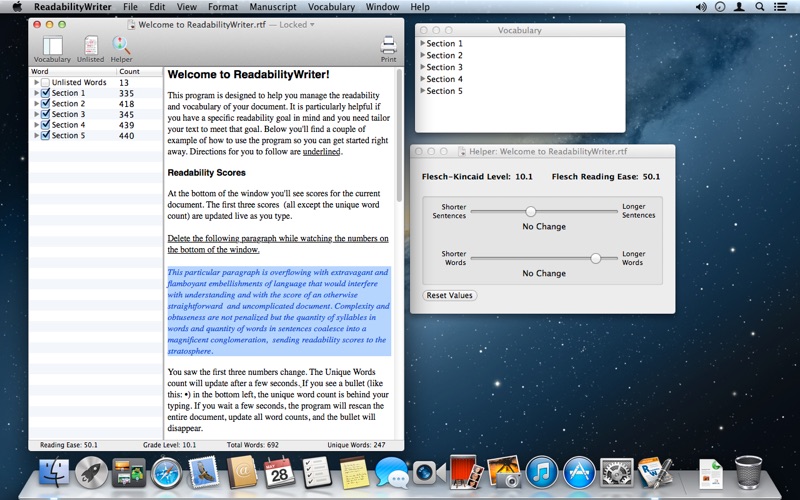
Task: Open System Preferences gear icon
Action: tap(616, 472)
